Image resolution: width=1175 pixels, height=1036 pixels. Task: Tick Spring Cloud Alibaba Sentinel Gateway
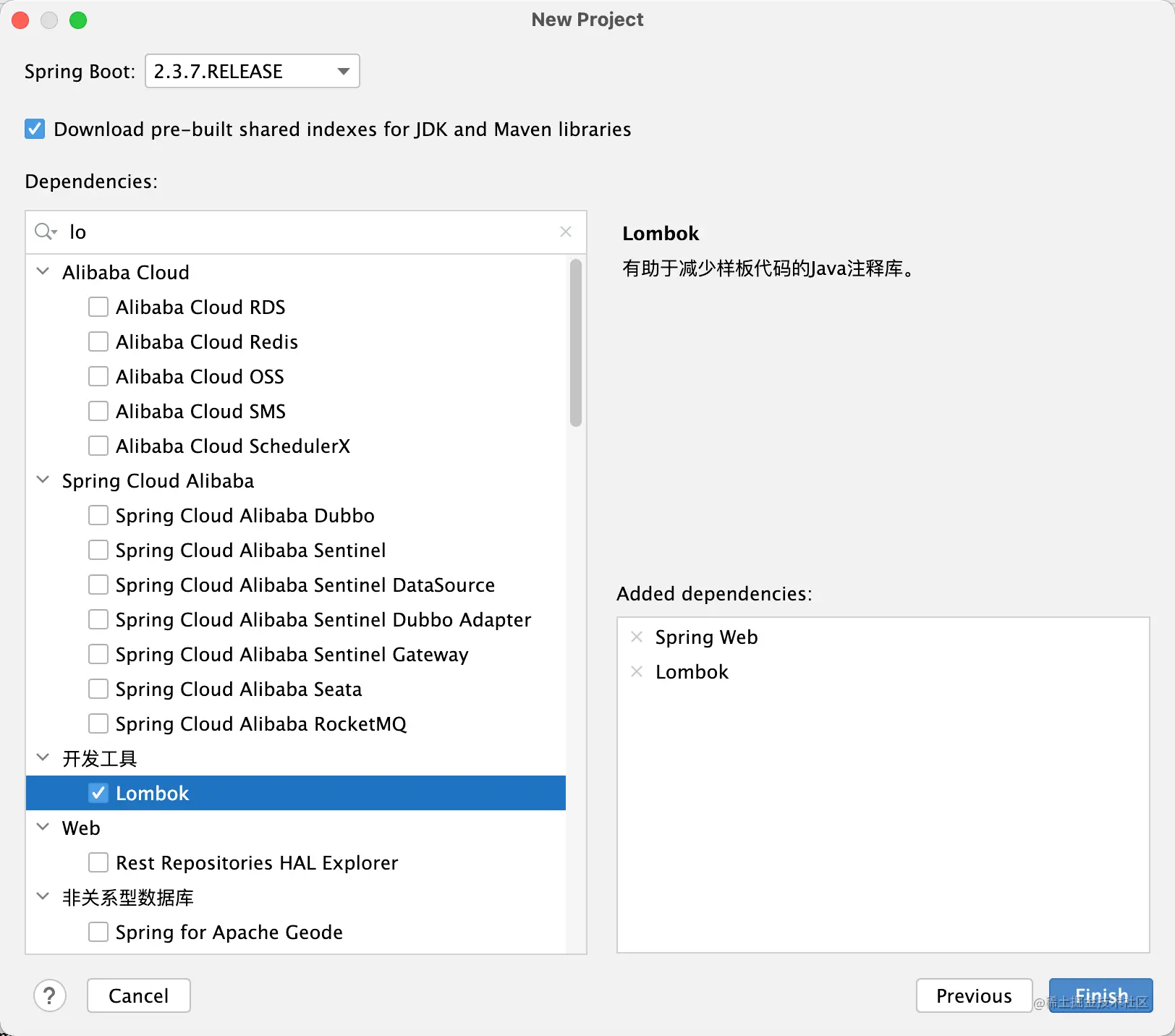coord(98,654)
